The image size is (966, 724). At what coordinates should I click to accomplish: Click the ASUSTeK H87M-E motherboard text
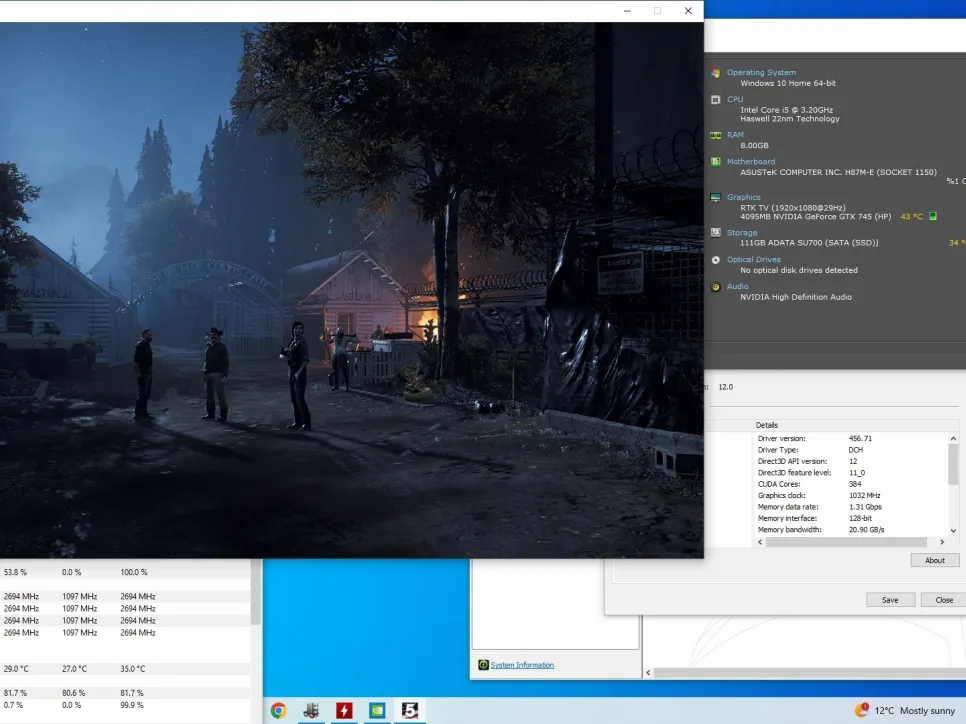(x=838, y=172)
